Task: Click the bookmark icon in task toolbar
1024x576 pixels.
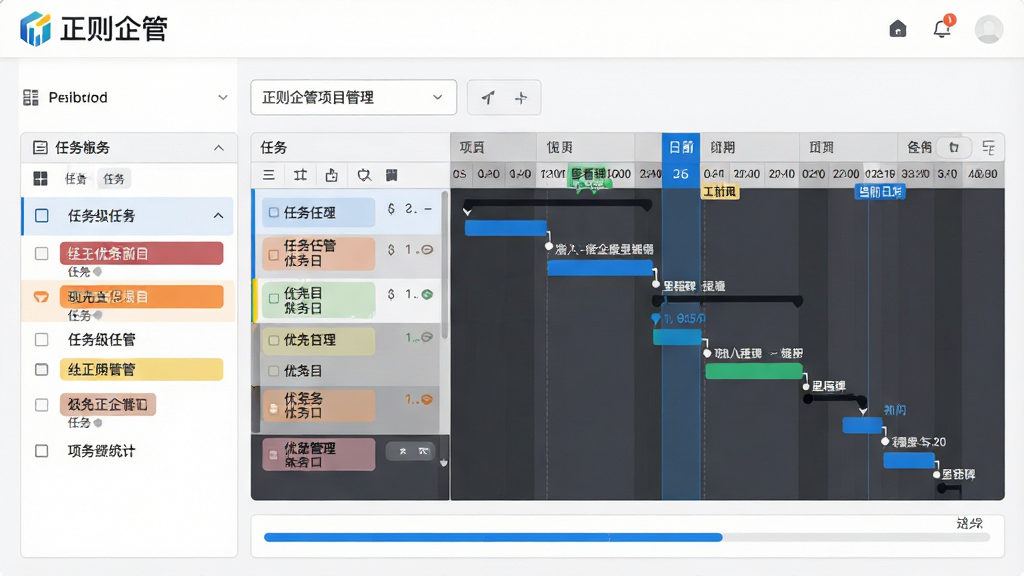Action: tap(392, 175)
